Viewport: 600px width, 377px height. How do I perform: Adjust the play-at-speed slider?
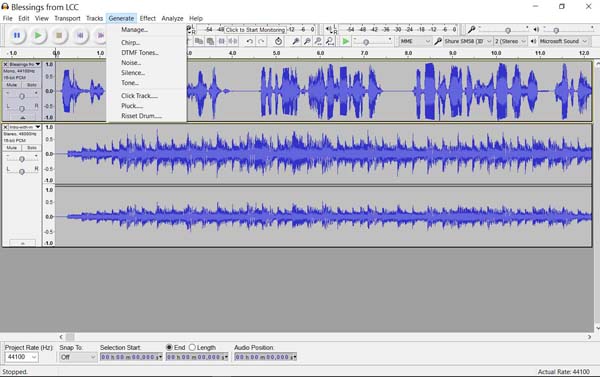[366, 42]
